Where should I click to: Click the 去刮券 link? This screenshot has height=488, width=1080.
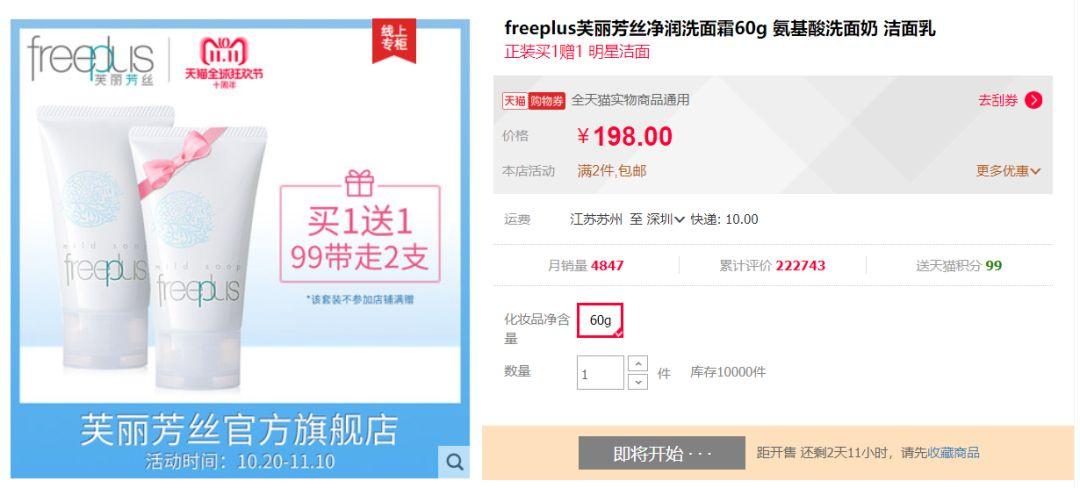[x=998, y=100]
